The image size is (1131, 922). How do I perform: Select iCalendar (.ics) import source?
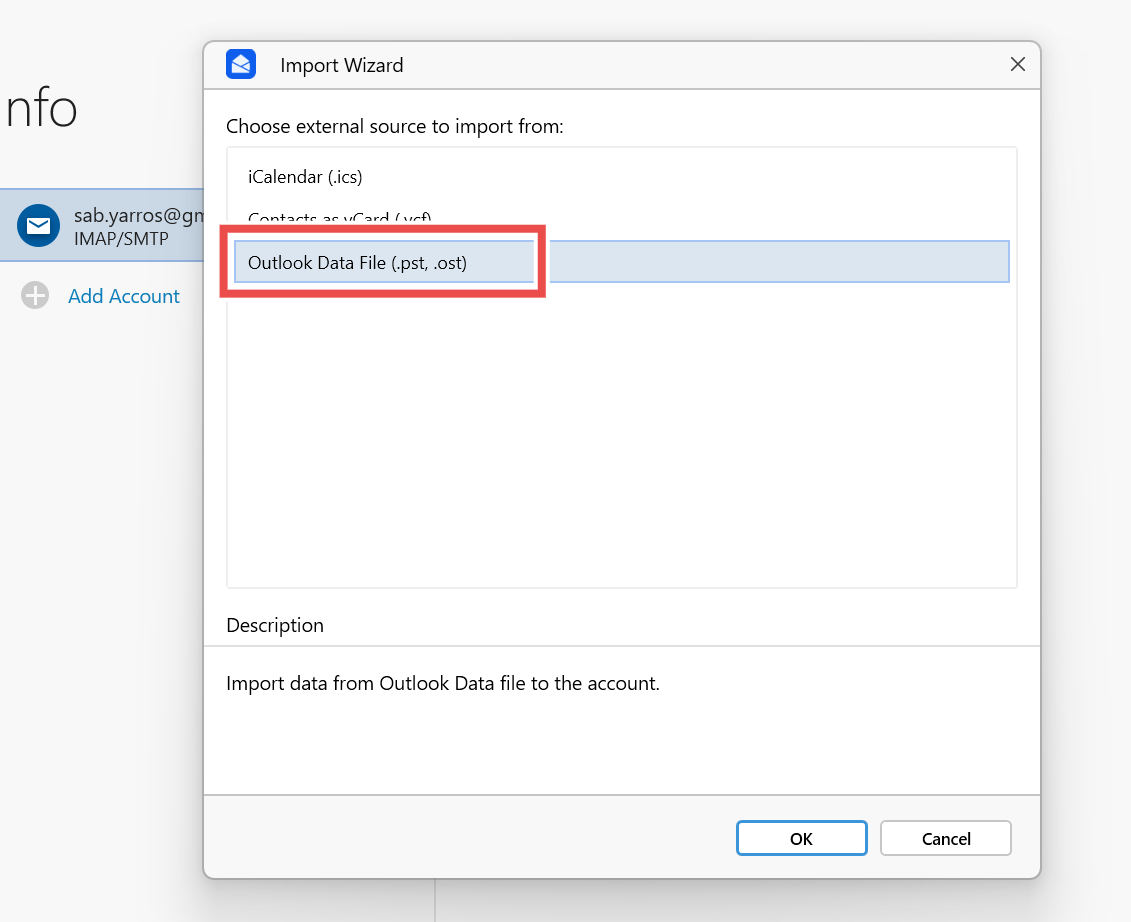pos(620,177)
